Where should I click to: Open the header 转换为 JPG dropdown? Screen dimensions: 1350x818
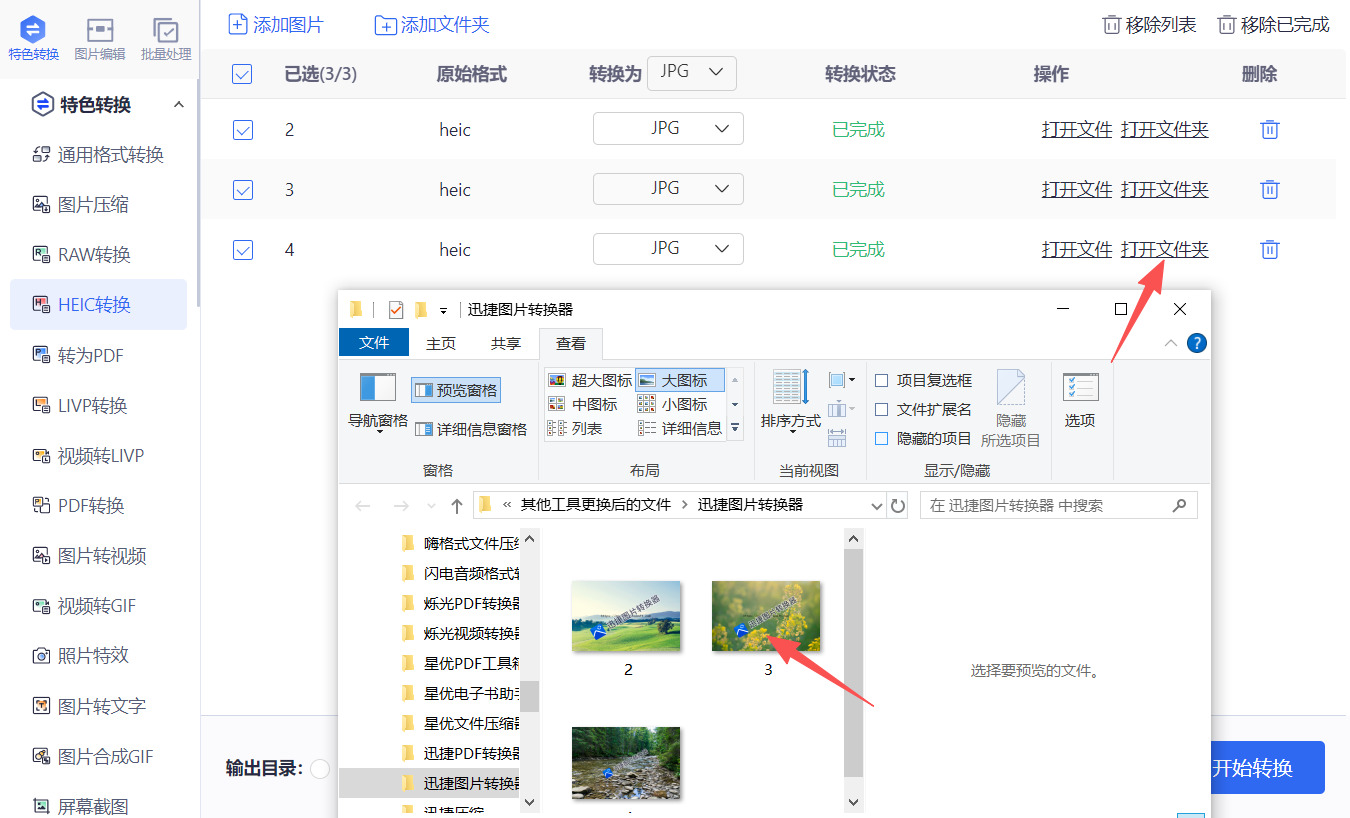(692, 73)
